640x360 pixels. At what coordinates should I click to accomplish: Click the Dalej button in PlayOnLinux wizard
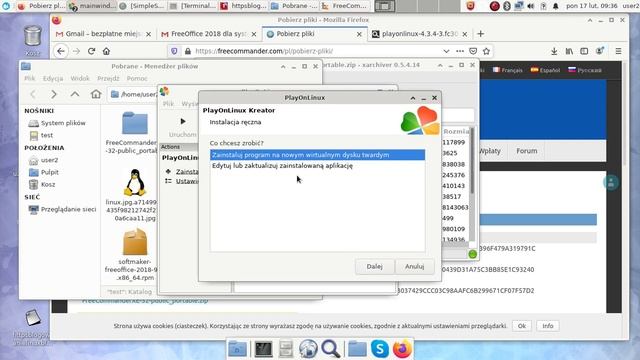coord(374,267)
